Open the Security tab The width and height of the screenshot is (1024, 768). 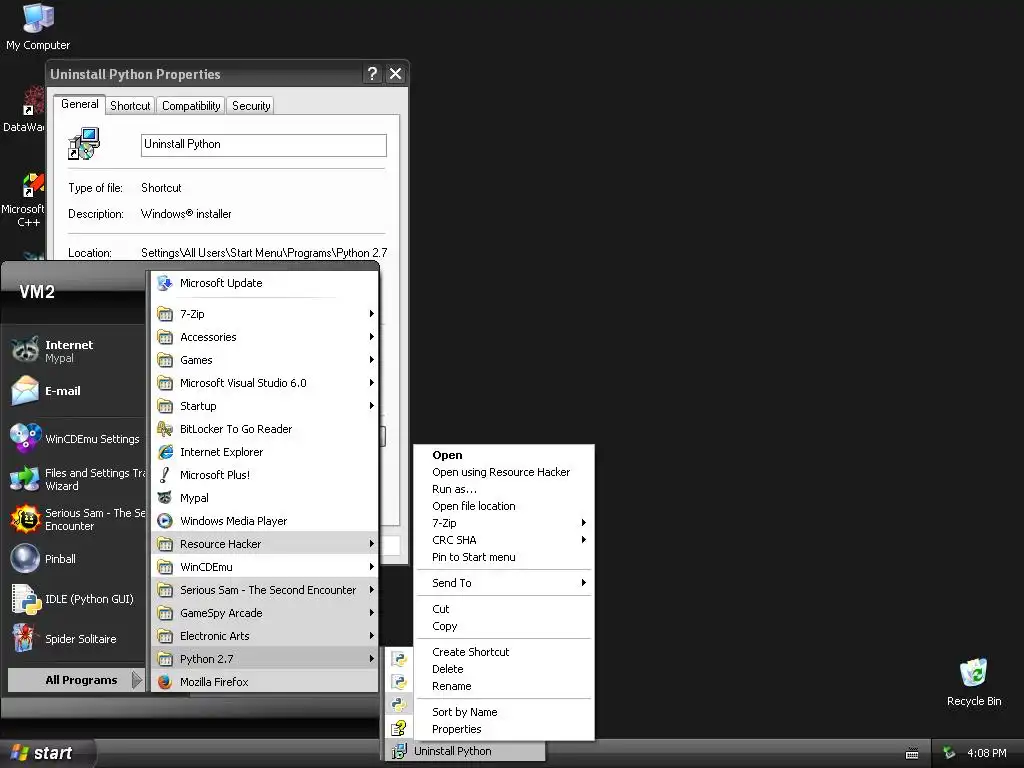pos(251,106)
